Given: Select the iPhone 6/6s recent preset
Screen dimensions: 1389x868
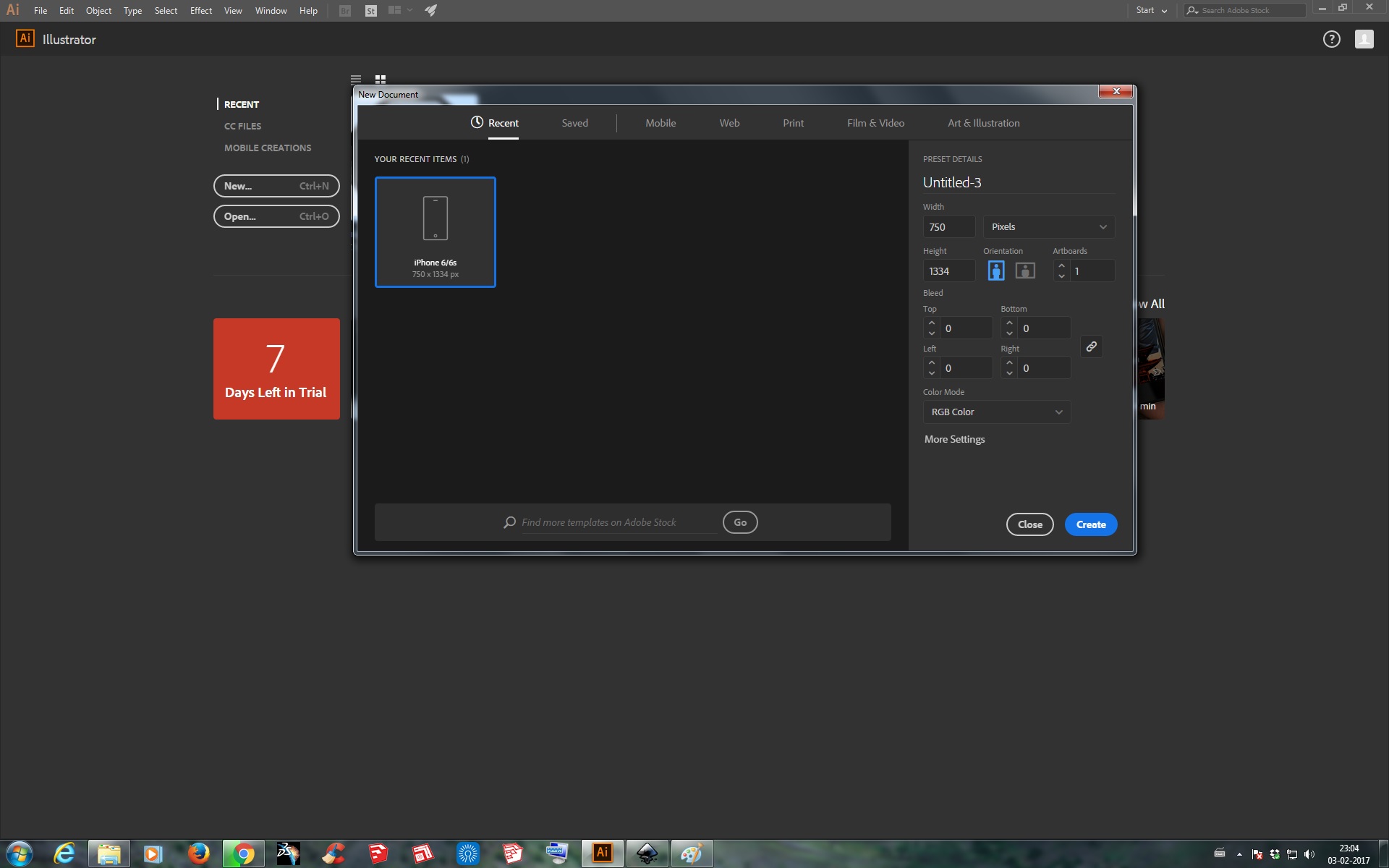Looking at the screenshot, I should click(x=436, y=232).
